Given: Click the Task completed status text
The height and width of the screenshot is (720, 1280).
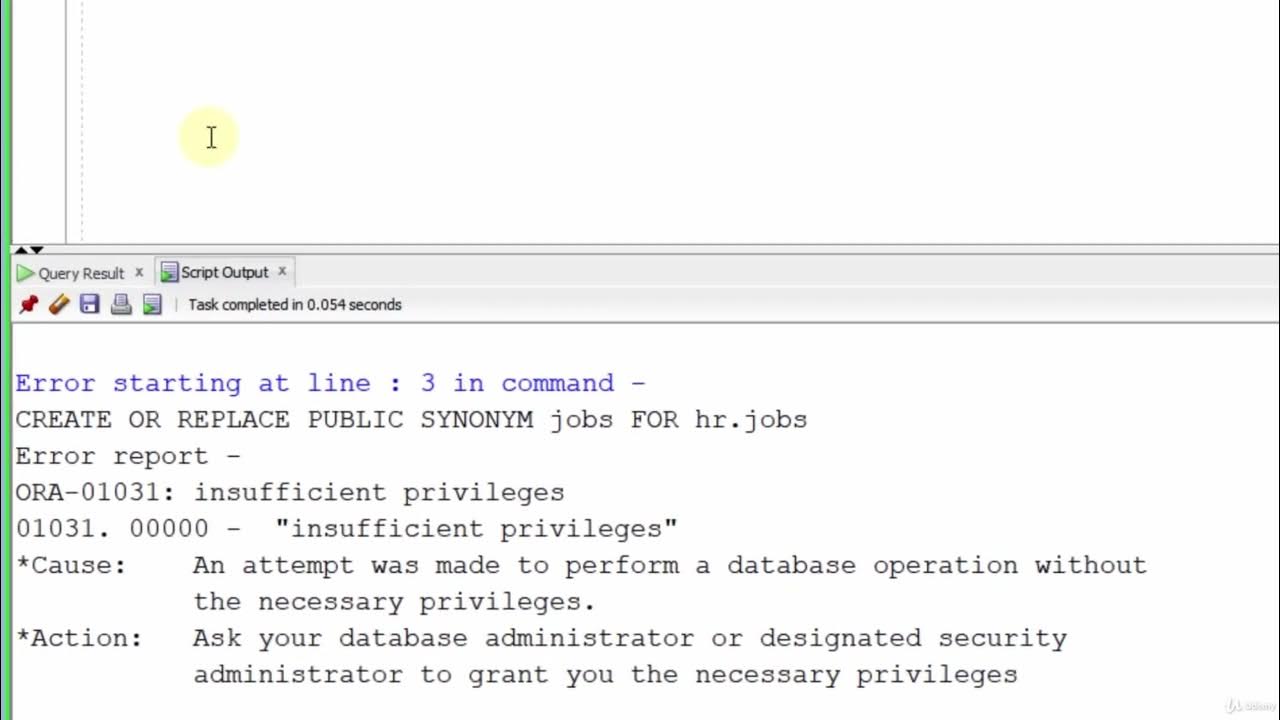Looking at the screenshot, I should [x=295, y=305].
